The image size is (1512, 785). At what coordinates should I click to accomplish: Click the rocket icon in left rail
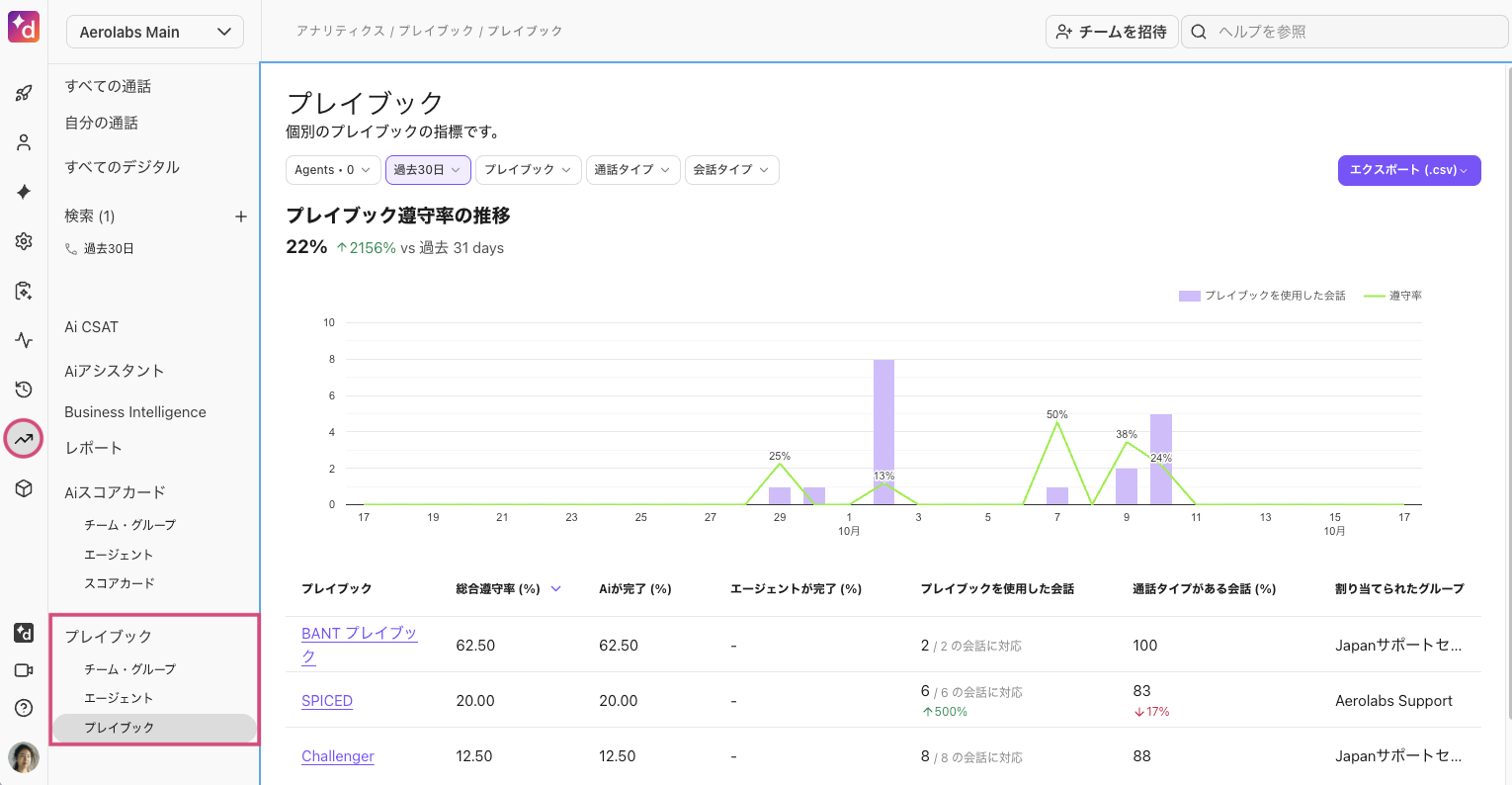pos(24,93)
